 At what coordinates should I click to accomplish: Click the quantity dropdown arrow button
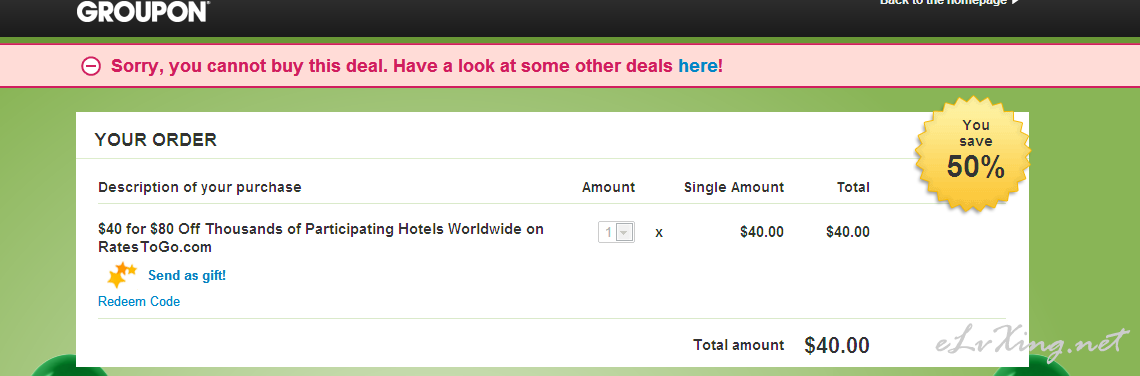[x=625, y=232]
